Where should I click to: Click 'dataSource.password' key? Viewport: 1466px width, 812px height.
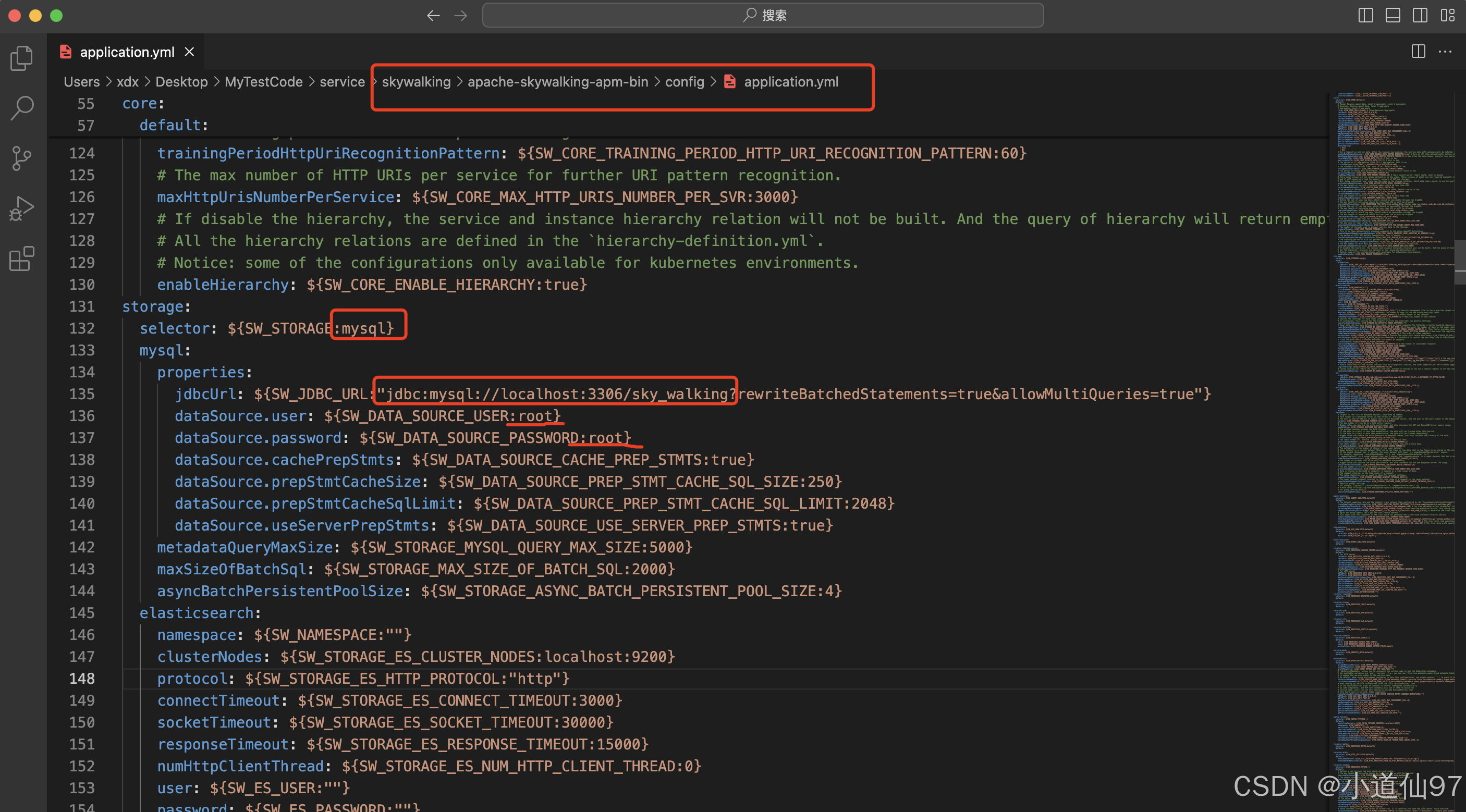258,438
